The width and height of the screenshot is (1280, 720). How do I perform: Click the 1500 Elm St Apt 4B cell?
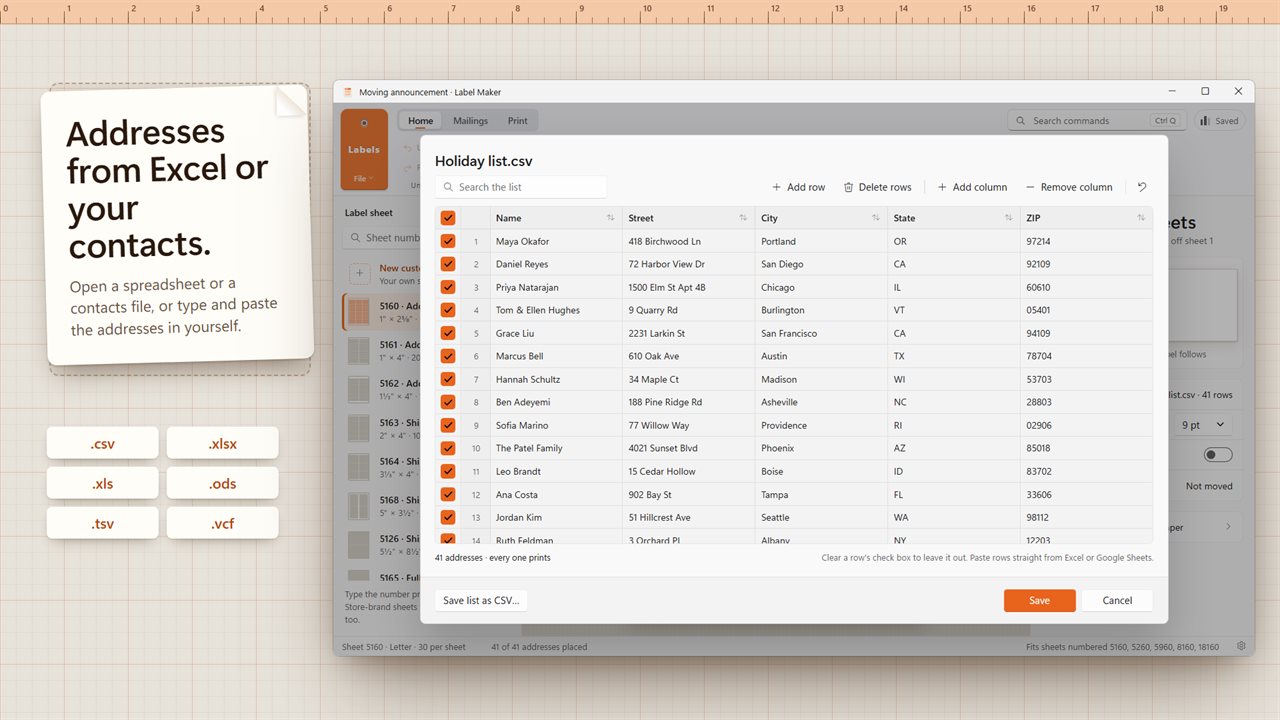[688, 287]
